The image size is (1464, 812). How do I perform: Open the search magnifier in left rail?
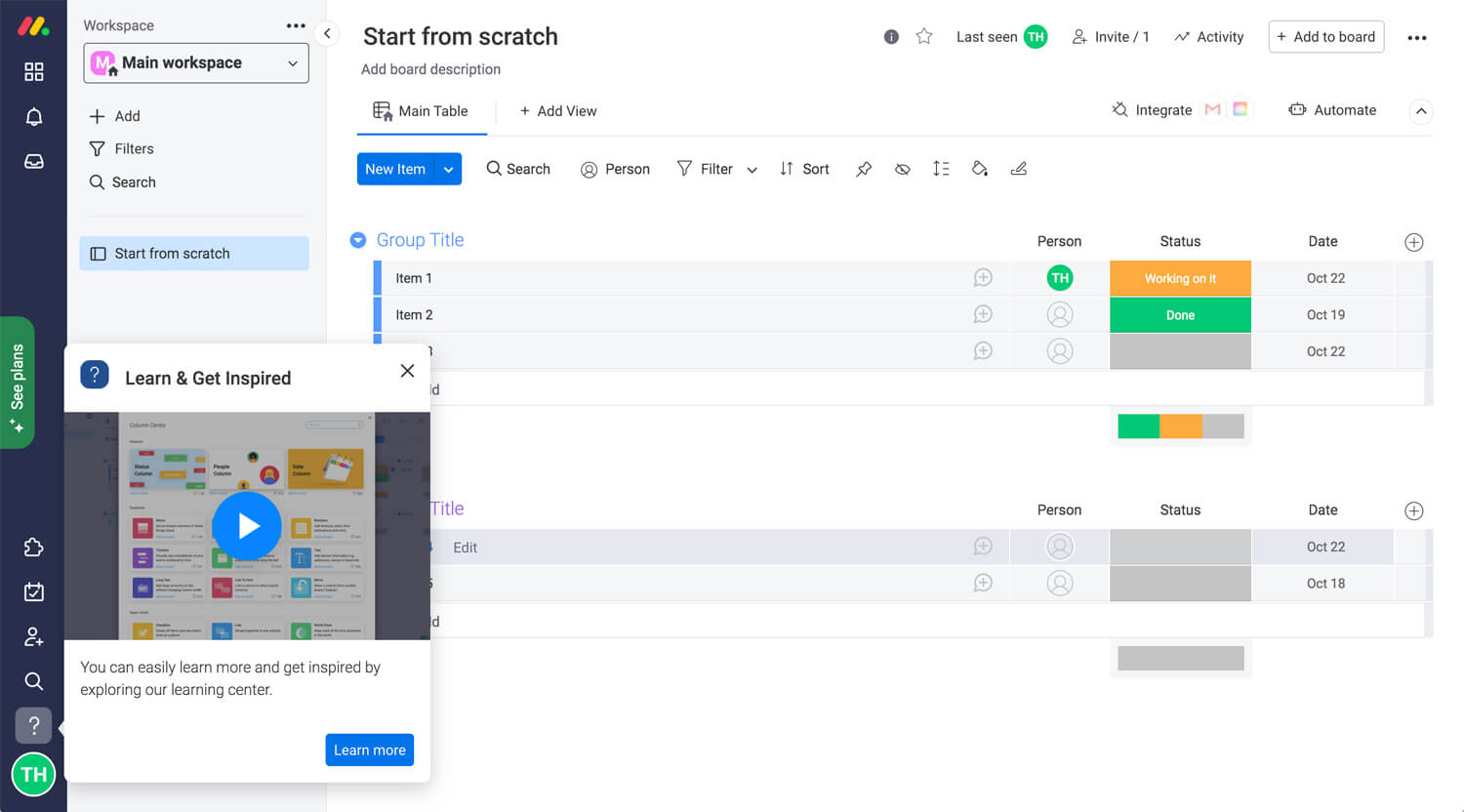coord(34,681)
